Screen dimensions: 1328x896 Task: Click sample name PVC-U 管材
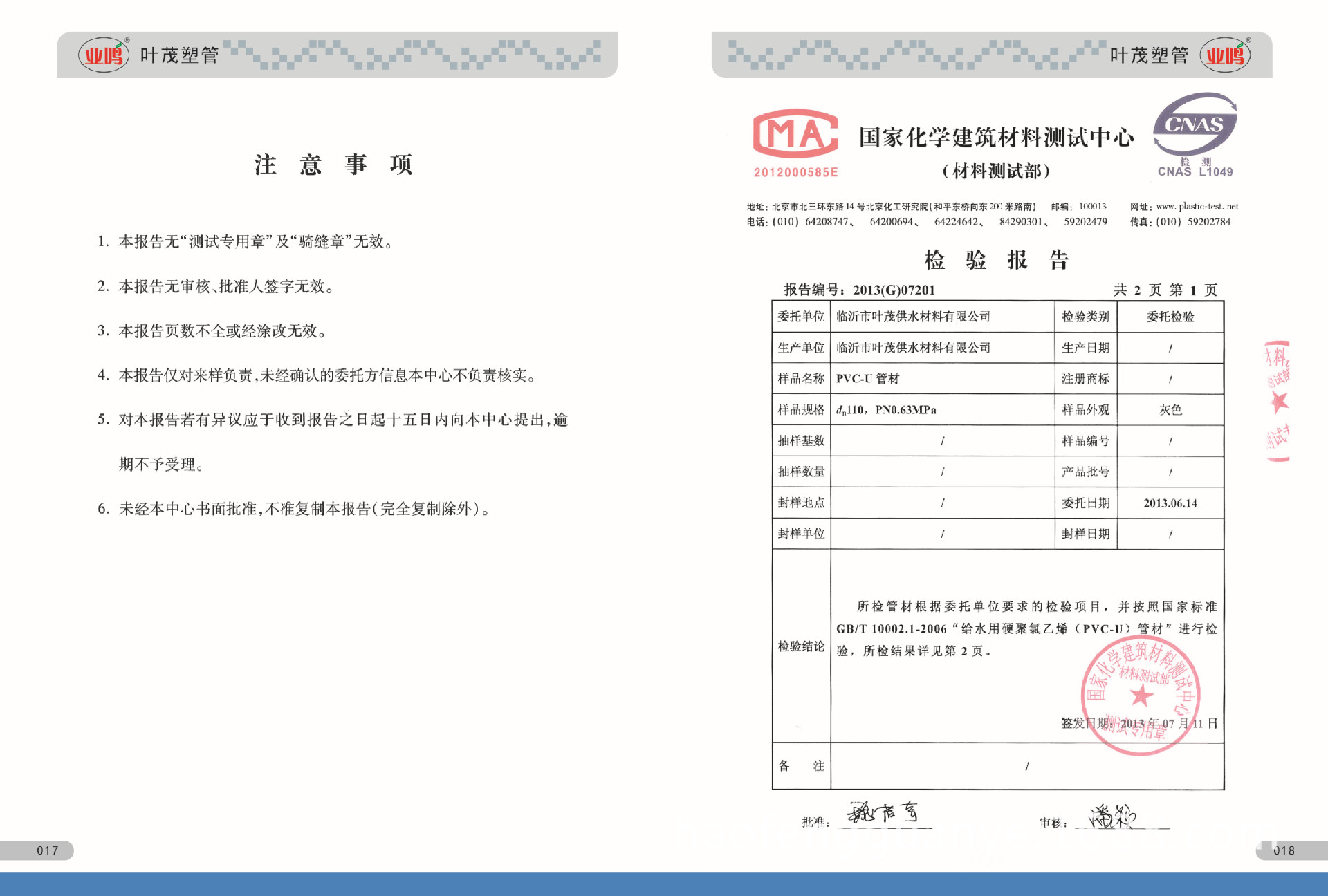click(x=867, y=379)
